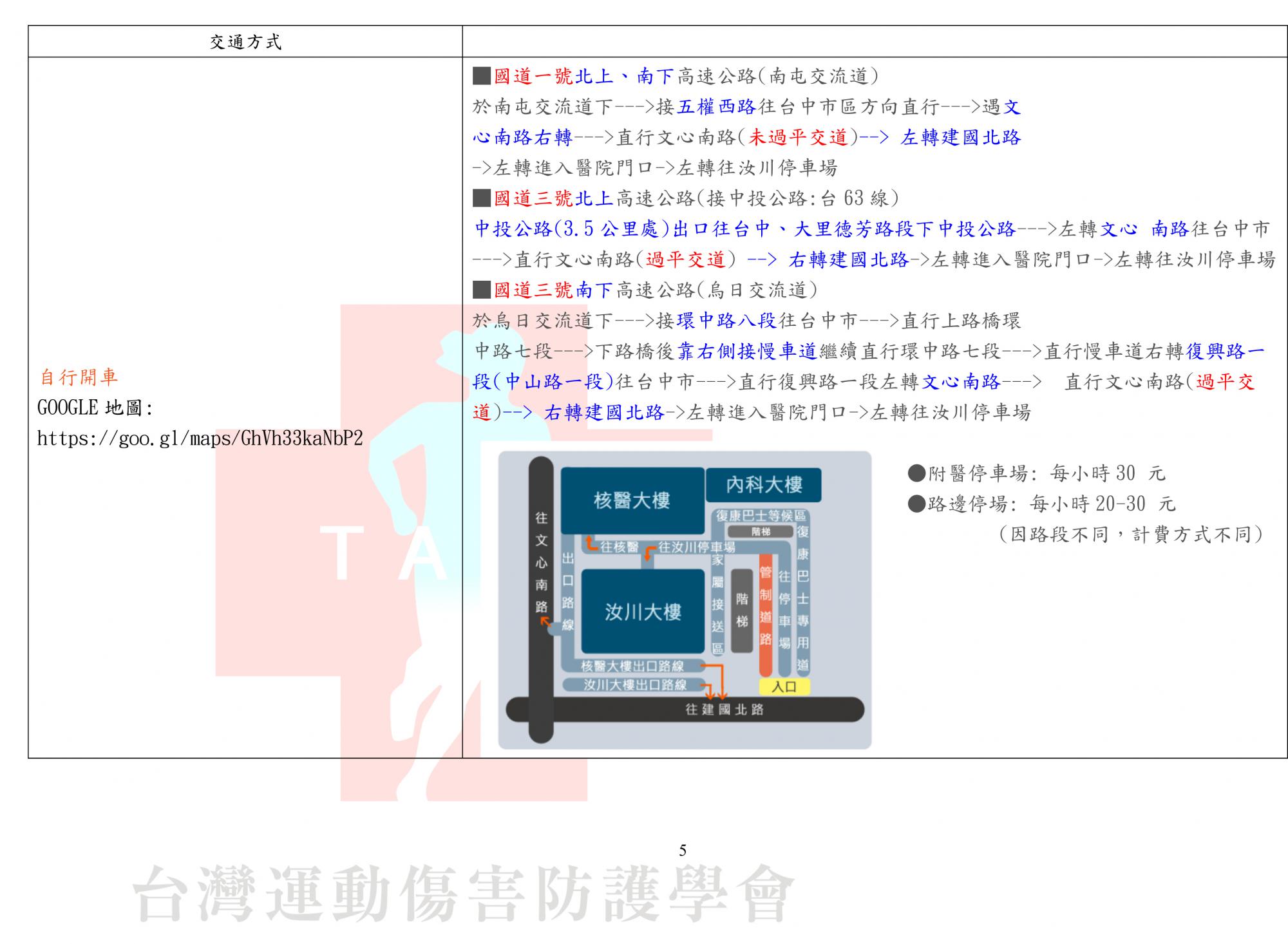The width and height of the screenshot is (1288, 944).
Task: Click the 國道一號北上、南下 heading
Action: (583, 77)
